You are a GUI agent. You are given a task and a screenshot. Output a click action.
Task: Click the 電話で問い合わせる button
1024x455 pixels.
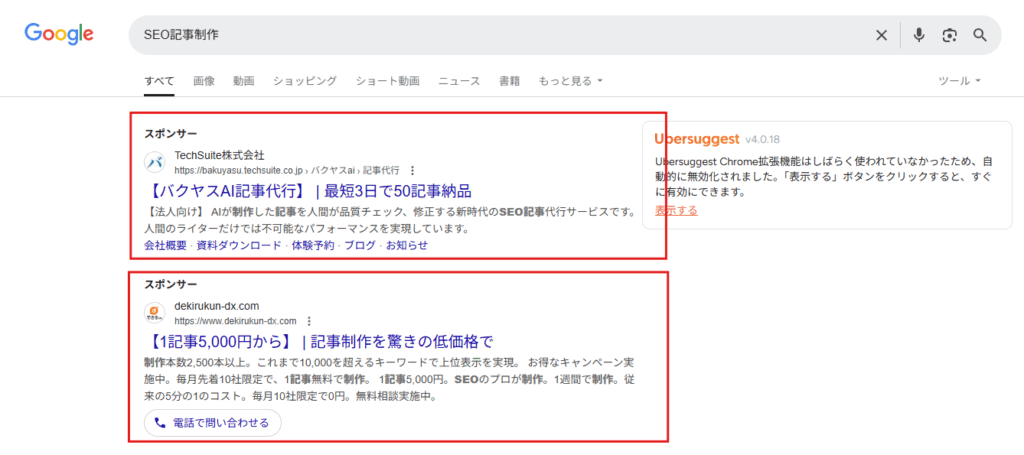tap(213, 423)
